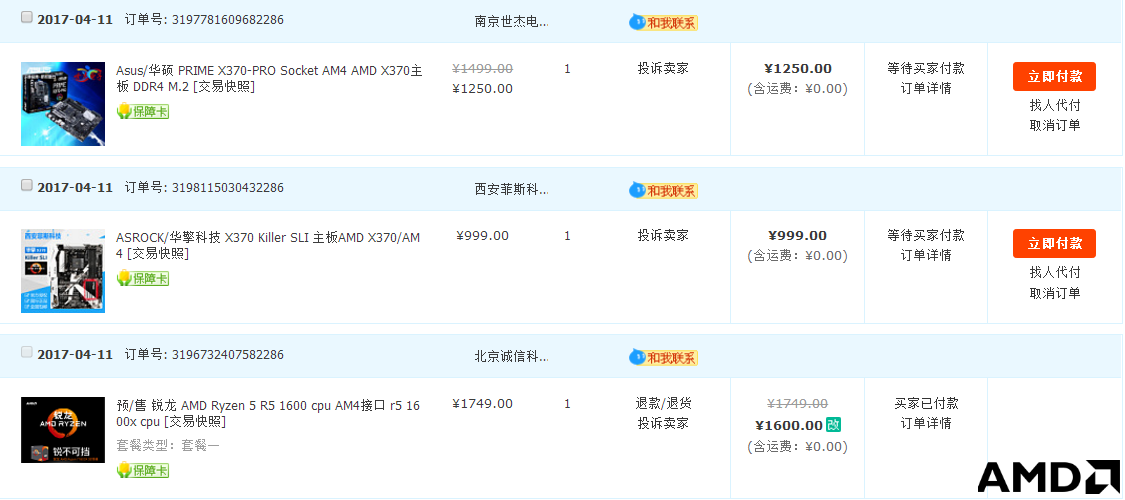Click order number 3196732407582286
This screenshot has height=500, width=1125.
pyautogui.click(x=227, y=354)
